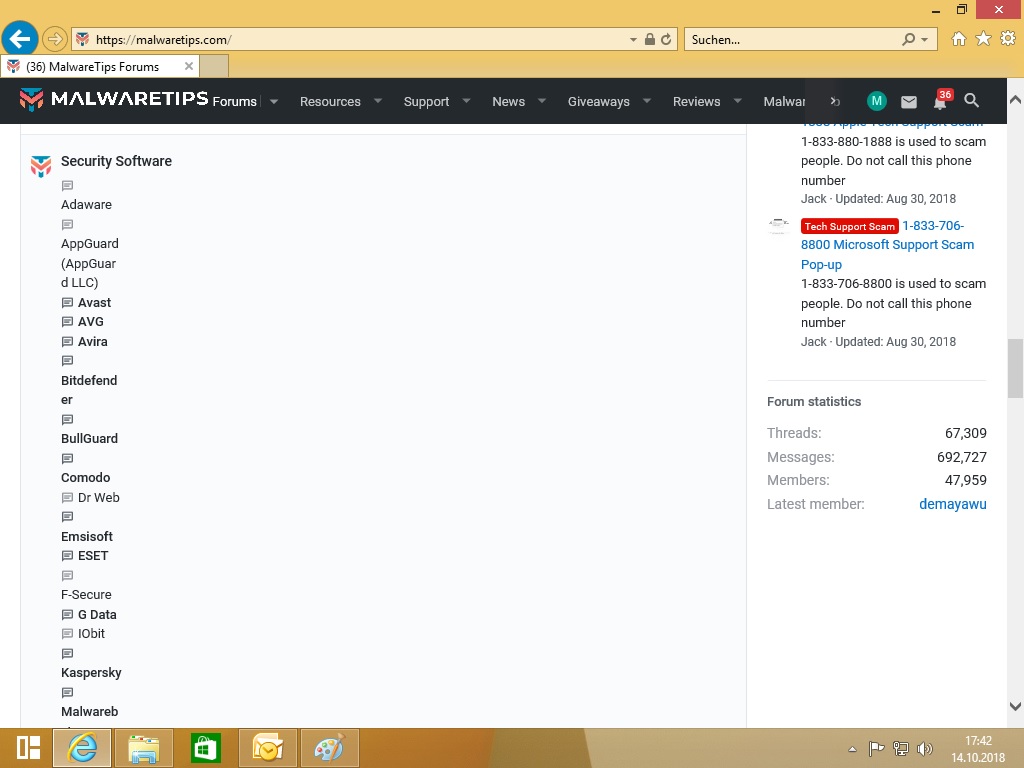Click forum icon next to Avira
Image resolution: width=1024 pixels, height=768 pixels.
click(x=67, y=342)
